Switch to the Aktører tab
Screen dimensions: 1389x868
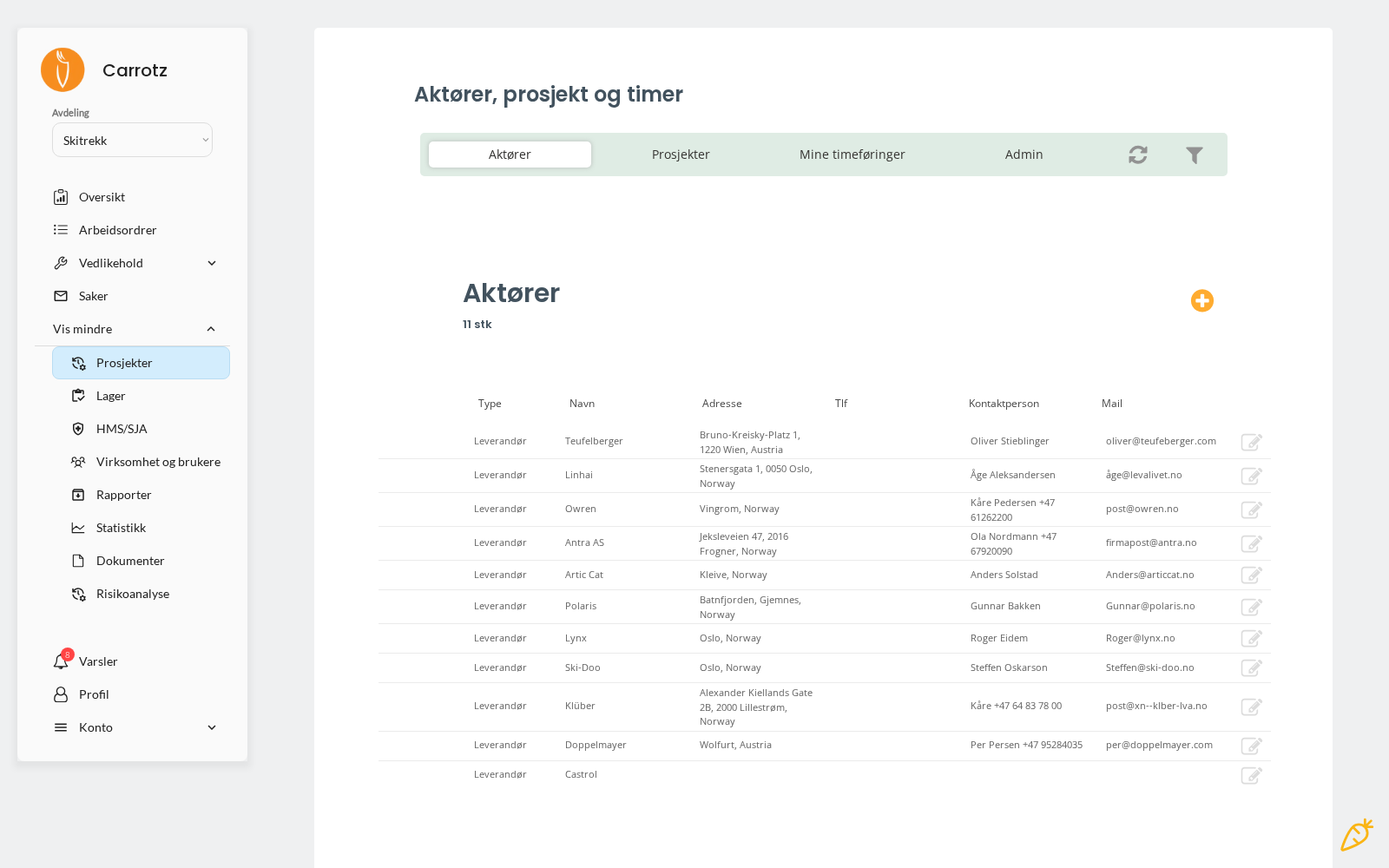pos(510,155)
